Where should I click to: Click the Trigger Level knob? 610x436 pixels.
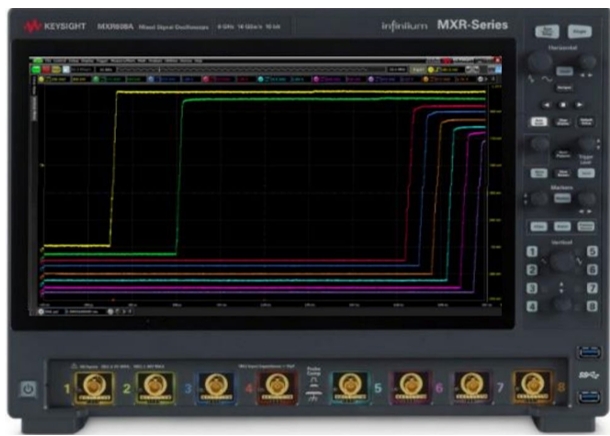pyautogui.click(x=586, y=144)
